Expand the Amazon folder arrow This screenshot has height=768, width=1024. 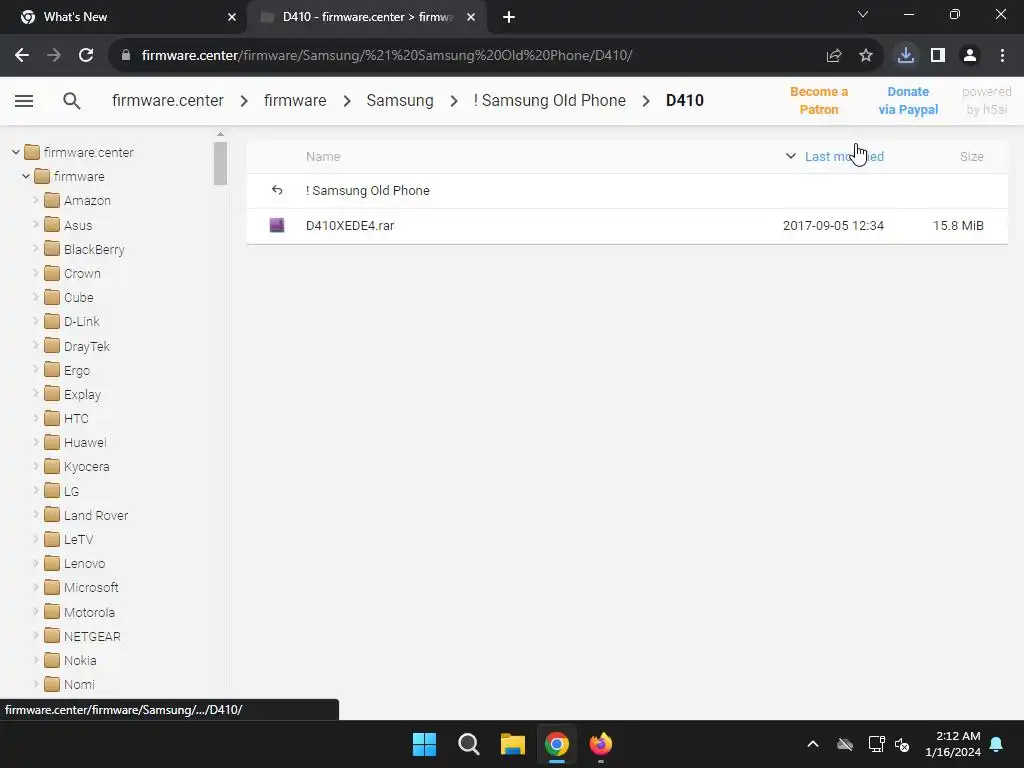pyautogui.click(x=36, y=200)
